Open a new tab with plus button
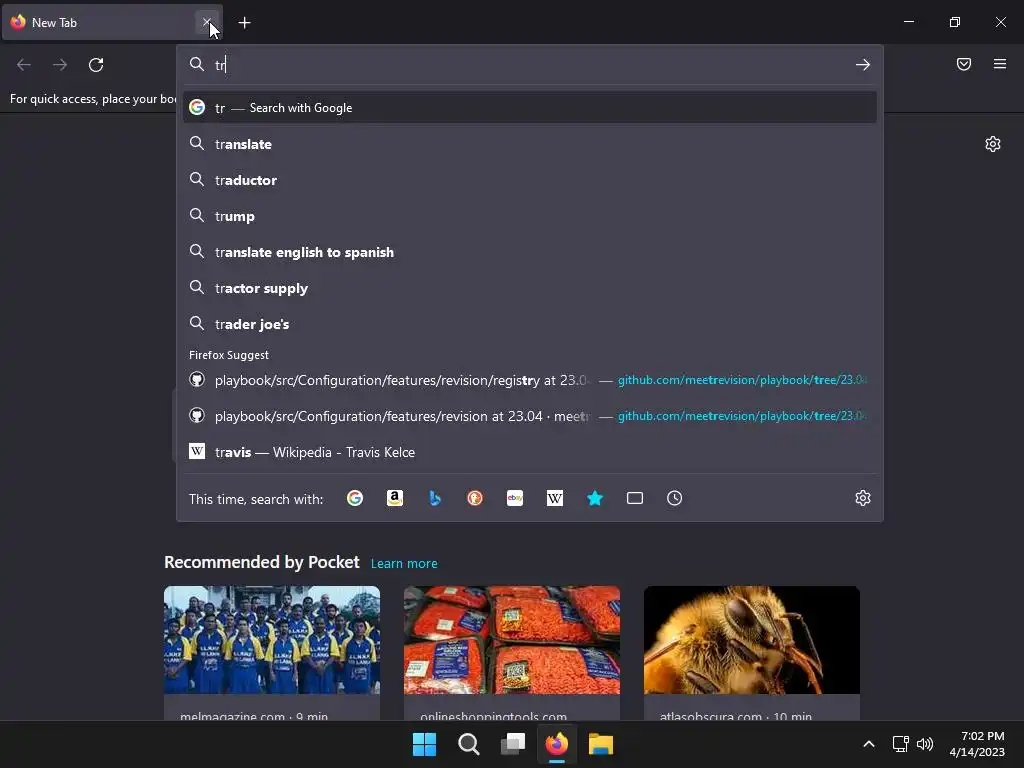This screenshot has width=1024, height=768. coord(244,23)
